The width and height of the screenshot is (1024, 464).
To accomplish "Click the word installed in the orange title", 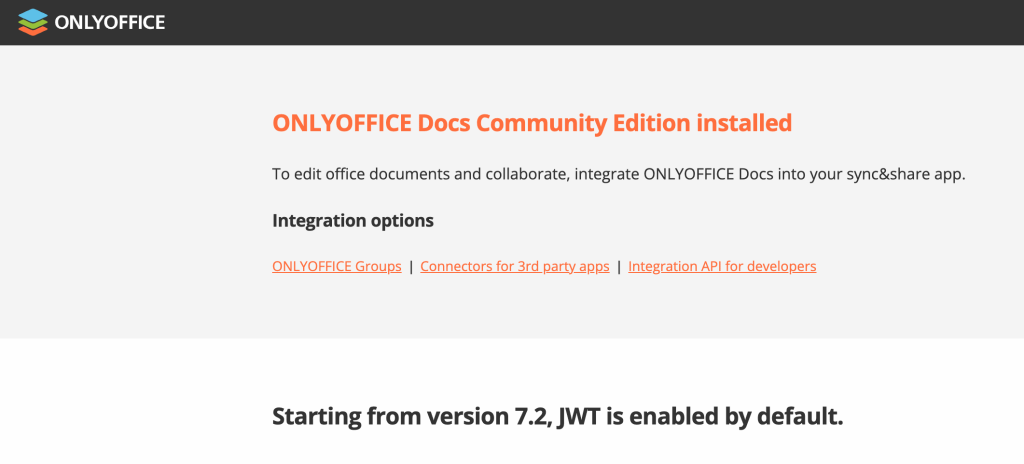I will coord(743,123).
